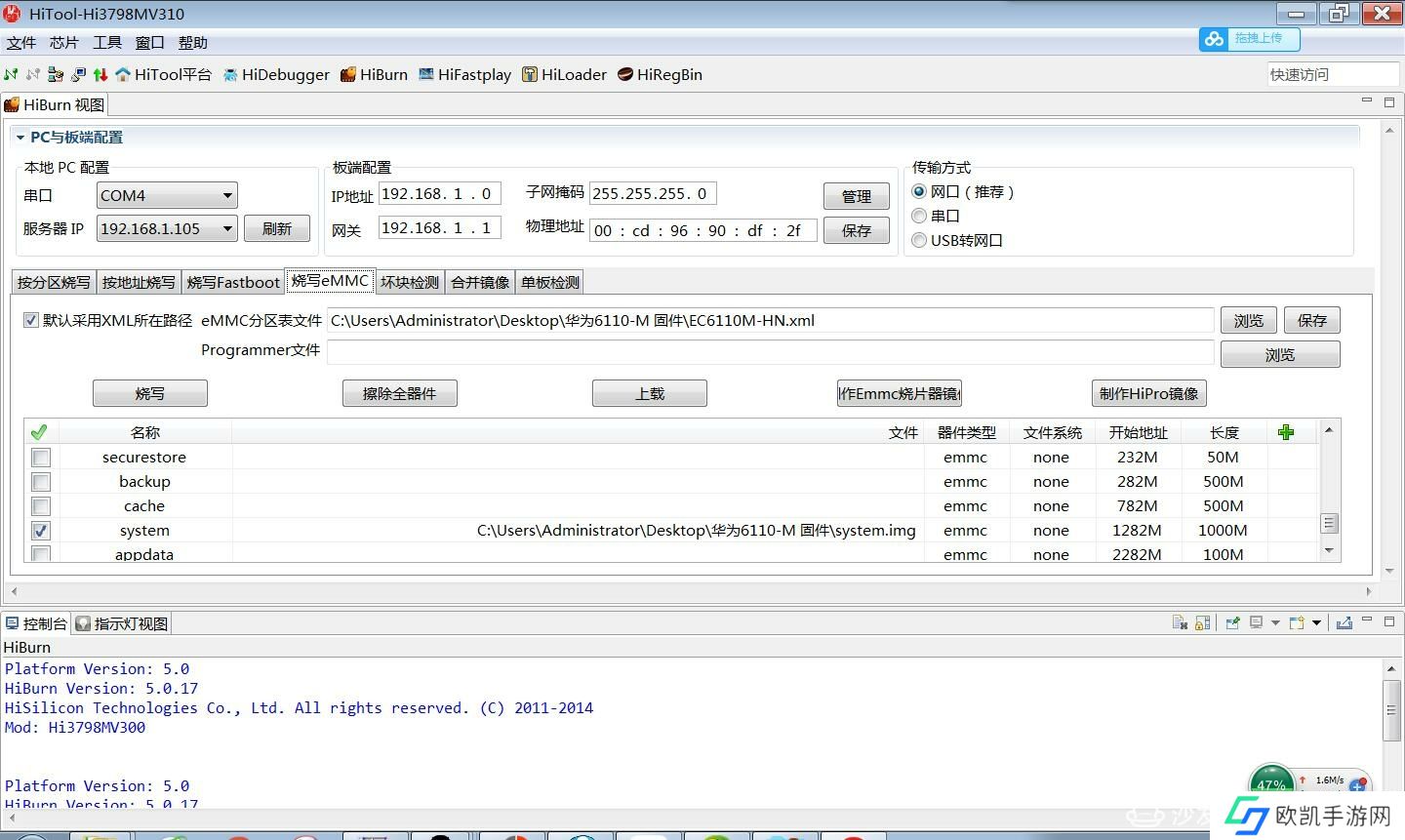This screenshot has height=840, width=1405.
Task: Click the partition table vertical scrollbar
Action: 1328,523
